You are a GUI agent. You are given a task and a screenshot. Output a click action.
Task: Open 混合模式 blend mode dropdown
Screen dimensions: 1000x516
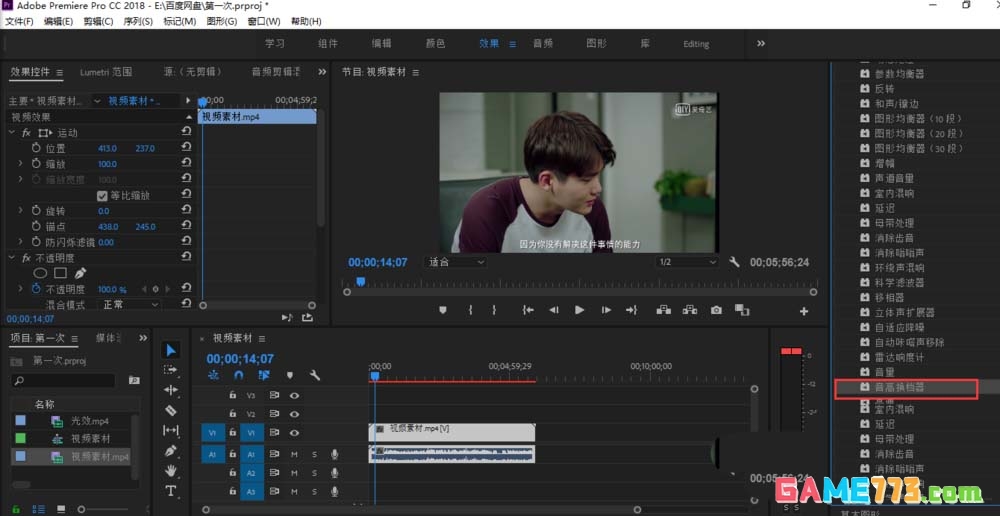[130, 305]
